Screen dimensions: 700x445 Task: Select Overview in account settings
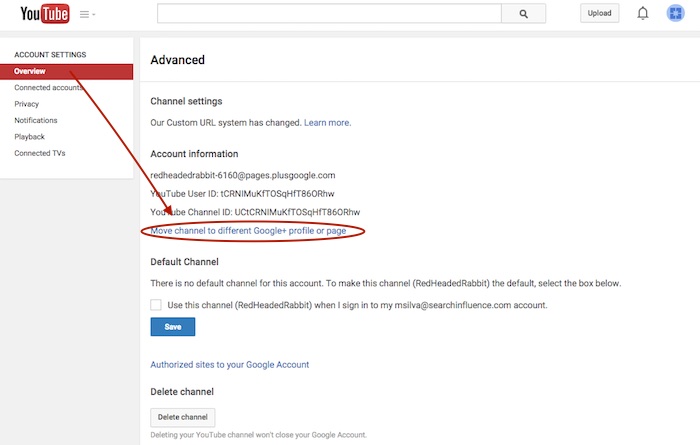[x=30, y=71]
